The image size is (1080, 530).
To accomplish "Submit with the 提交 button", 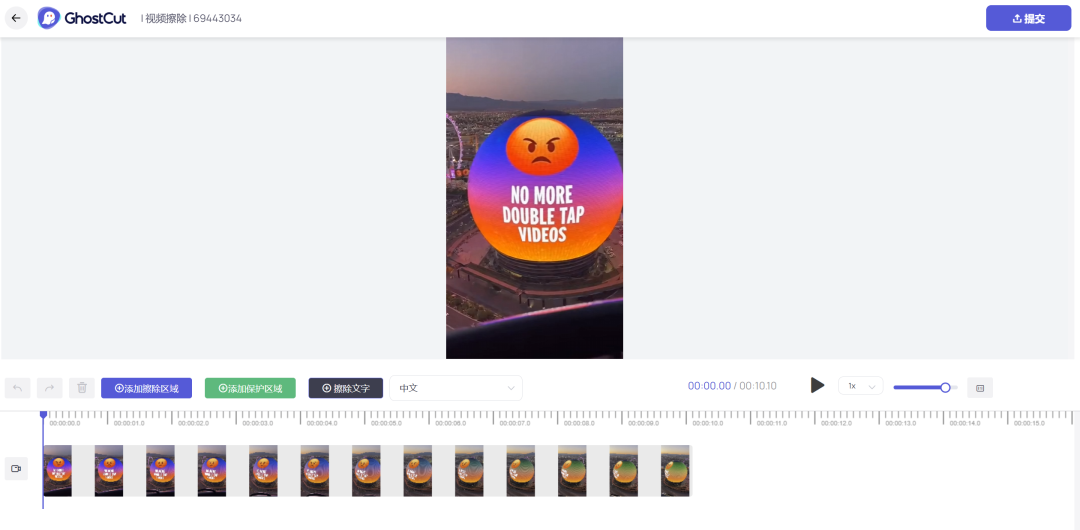I will point(1028,19).
